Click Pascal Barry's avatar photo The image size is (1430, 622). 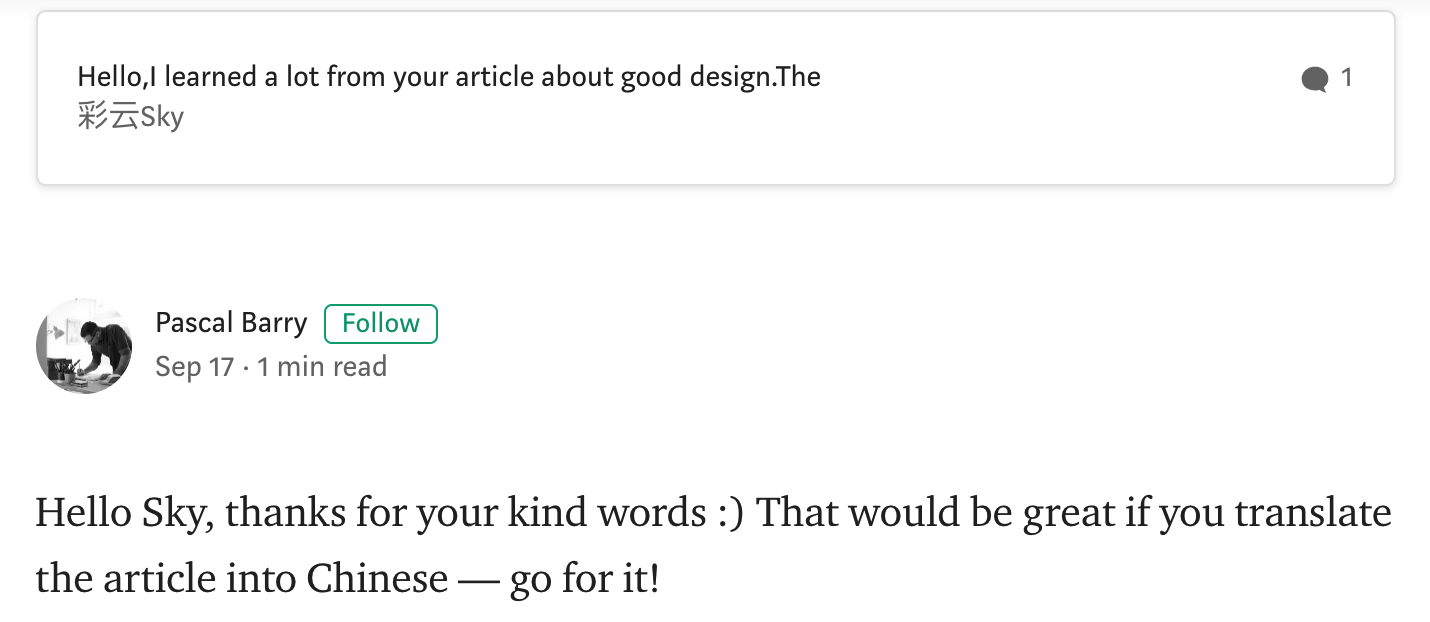click(84, 345)
